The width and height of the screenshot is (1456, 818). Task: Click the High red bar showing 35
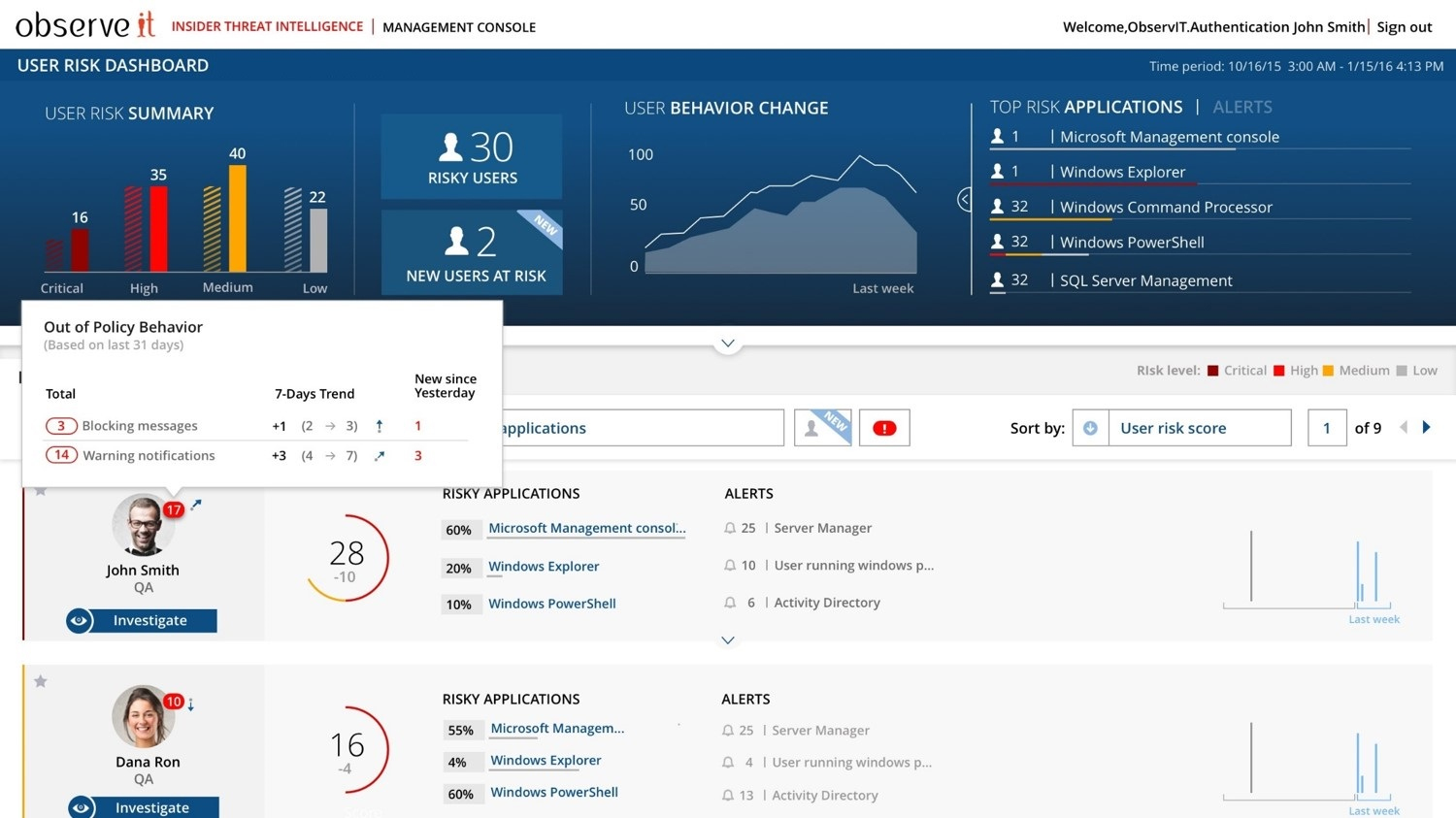pos(158,229)
